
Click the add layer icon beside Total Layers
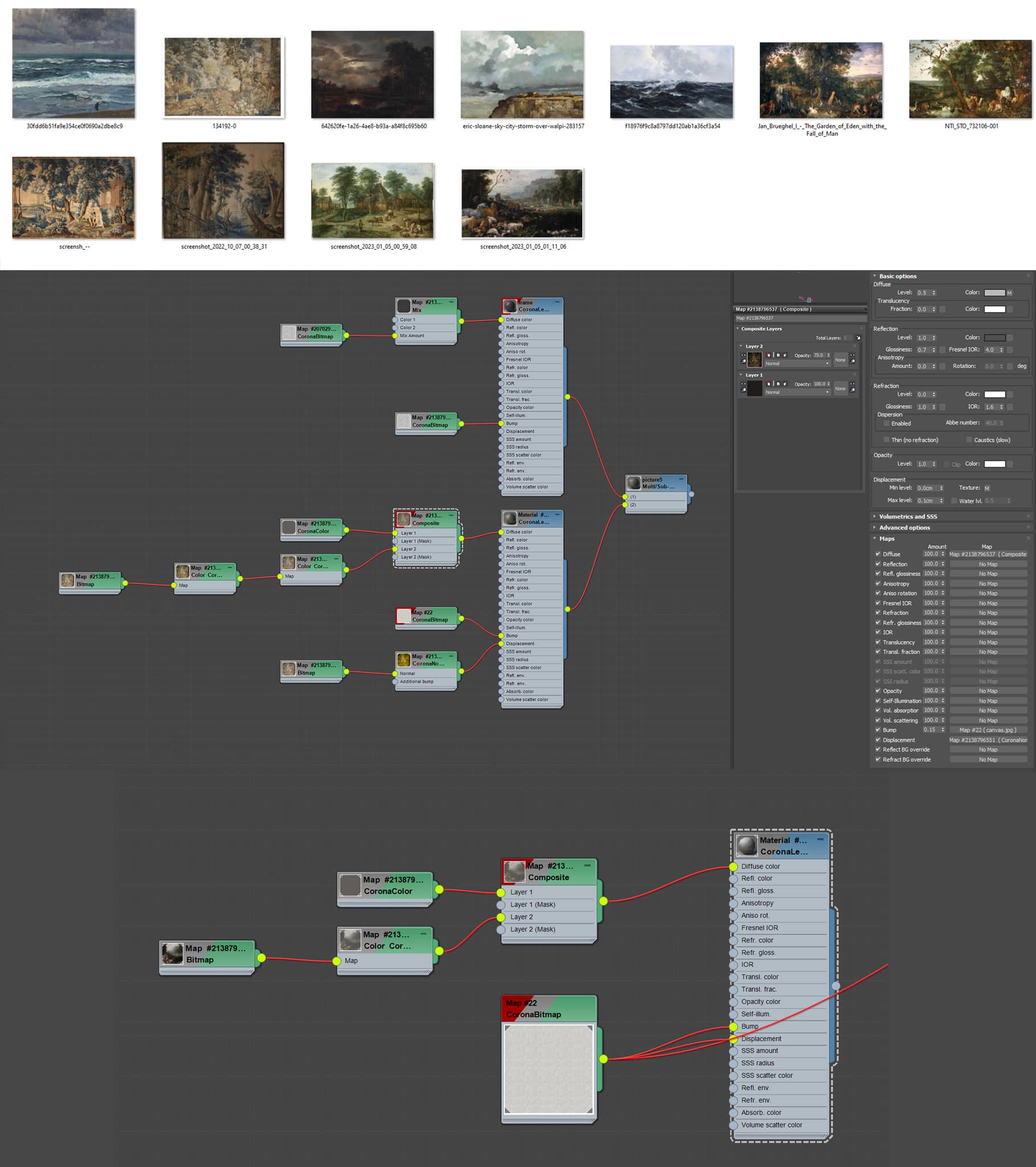click(x=858, y=338)
